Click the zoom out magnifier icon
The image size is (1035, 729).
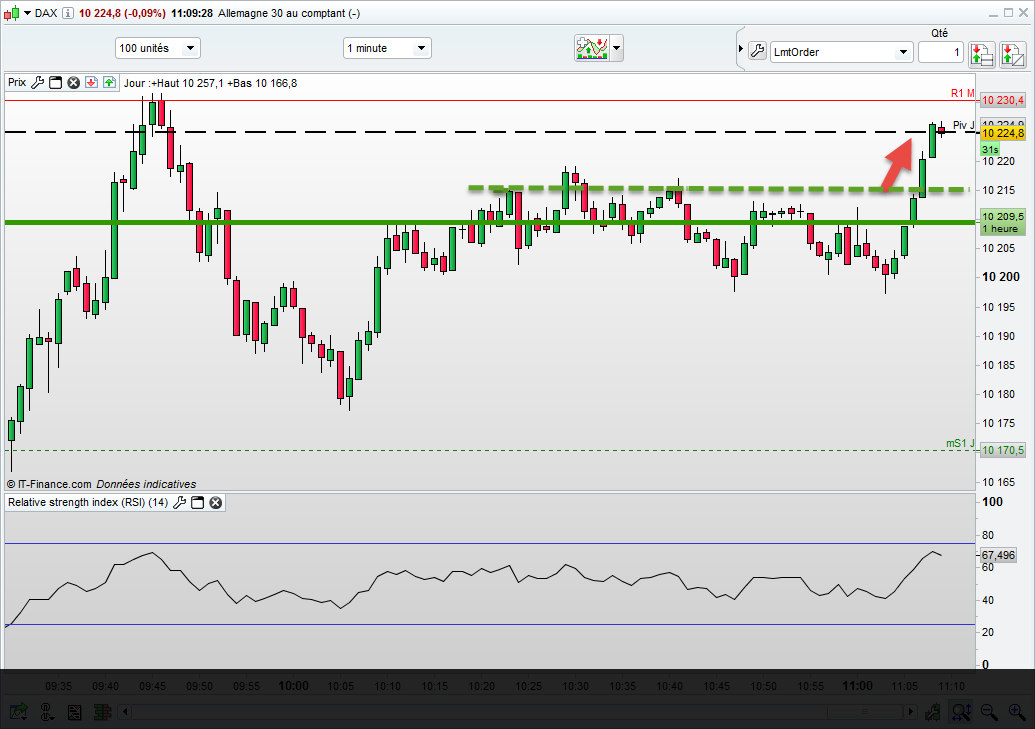point(989,712)
